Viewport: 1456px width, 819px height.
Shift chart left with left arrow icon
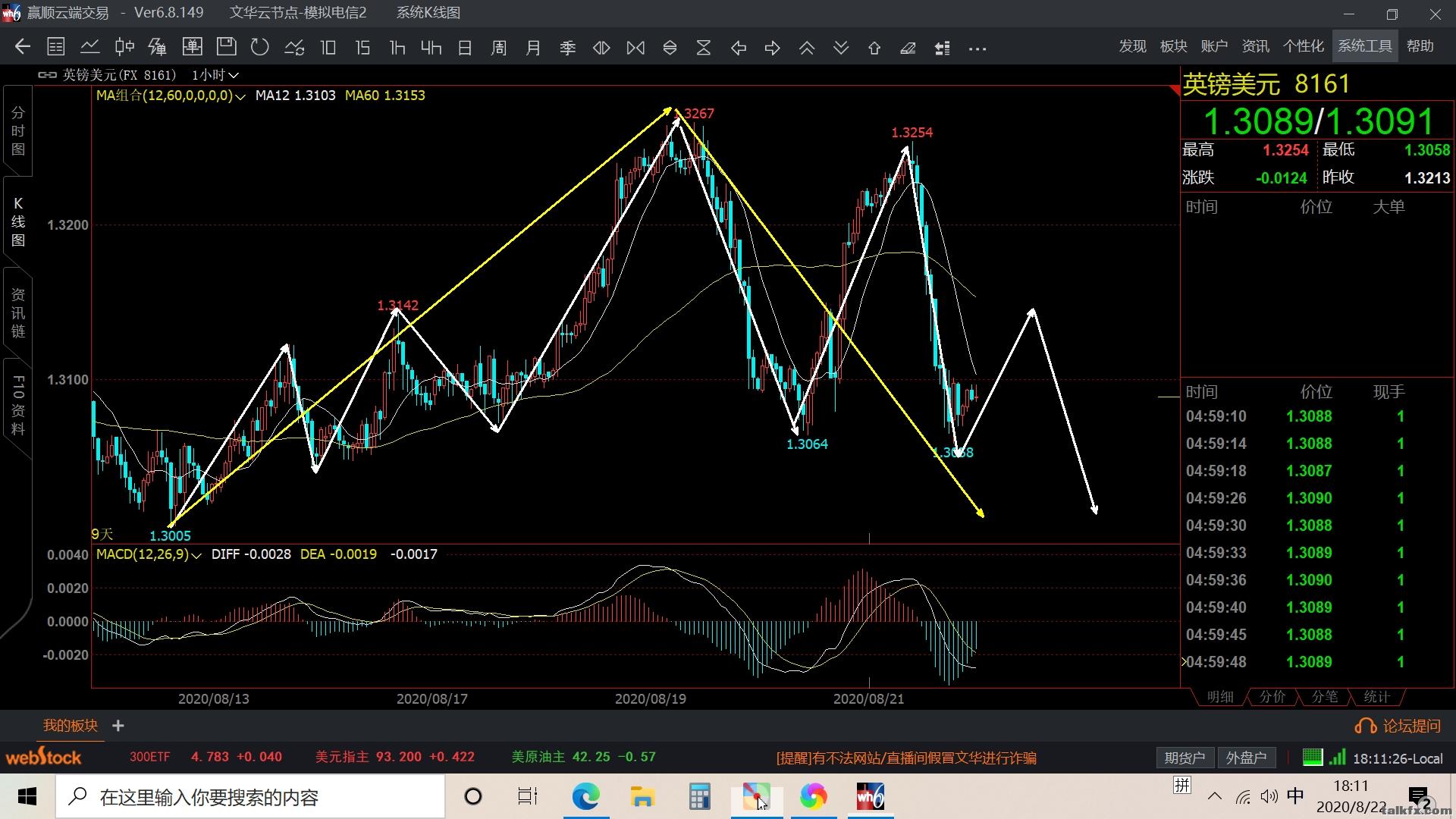pyautogui.click(x=739, y=48)
